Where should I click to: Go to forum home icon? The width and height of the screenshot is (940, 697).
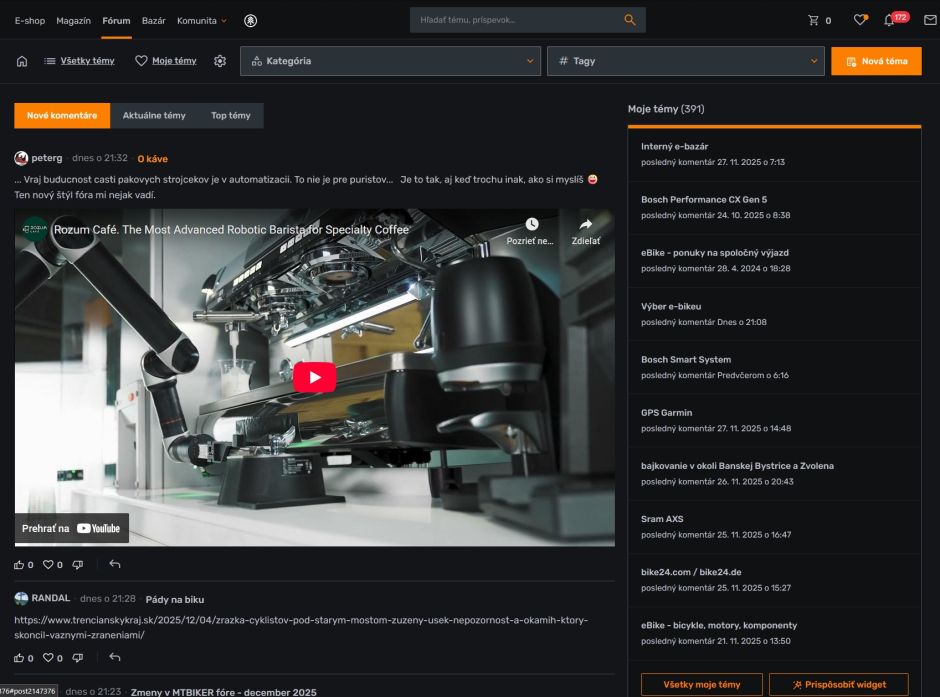coord(22,61)
